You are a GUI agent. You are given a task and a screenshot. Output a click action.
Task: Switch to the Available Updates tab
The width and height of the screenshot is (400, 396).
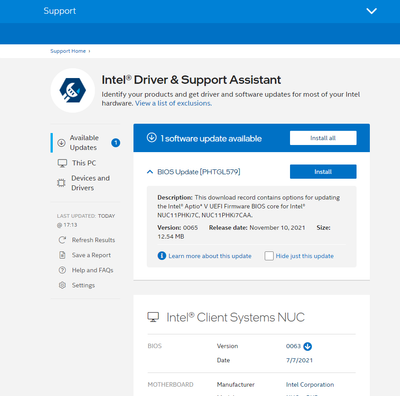(85, 143)
